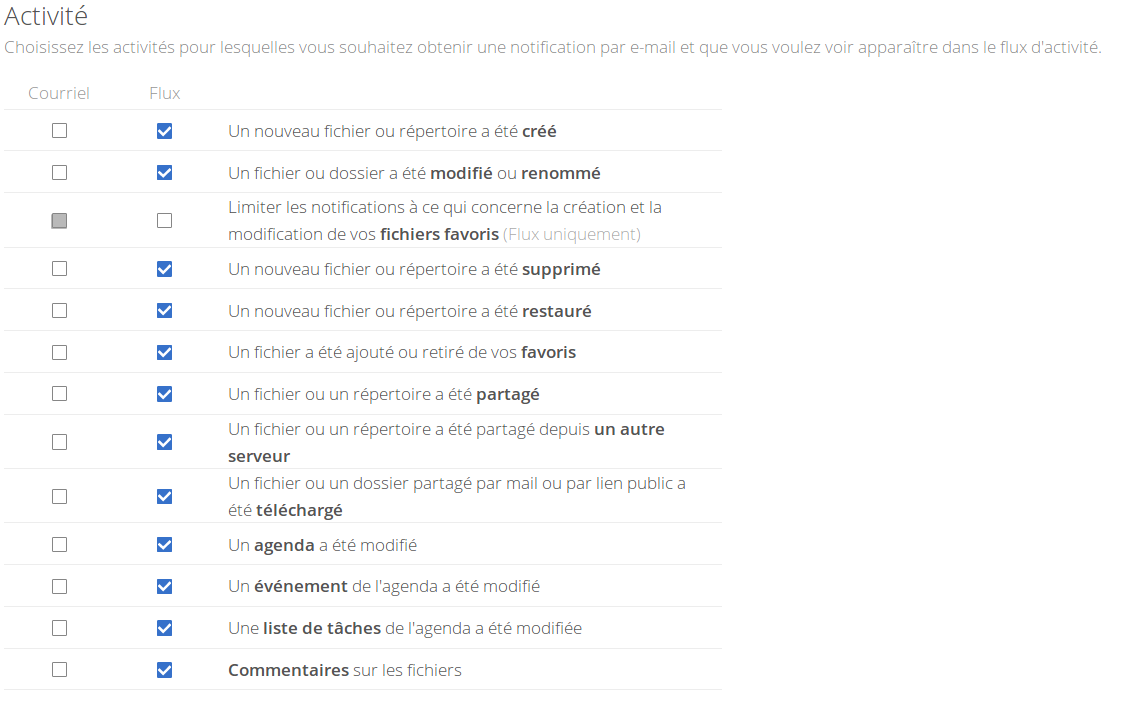Uncheck Flux for file comments
1124x701 pixels.
164,669
